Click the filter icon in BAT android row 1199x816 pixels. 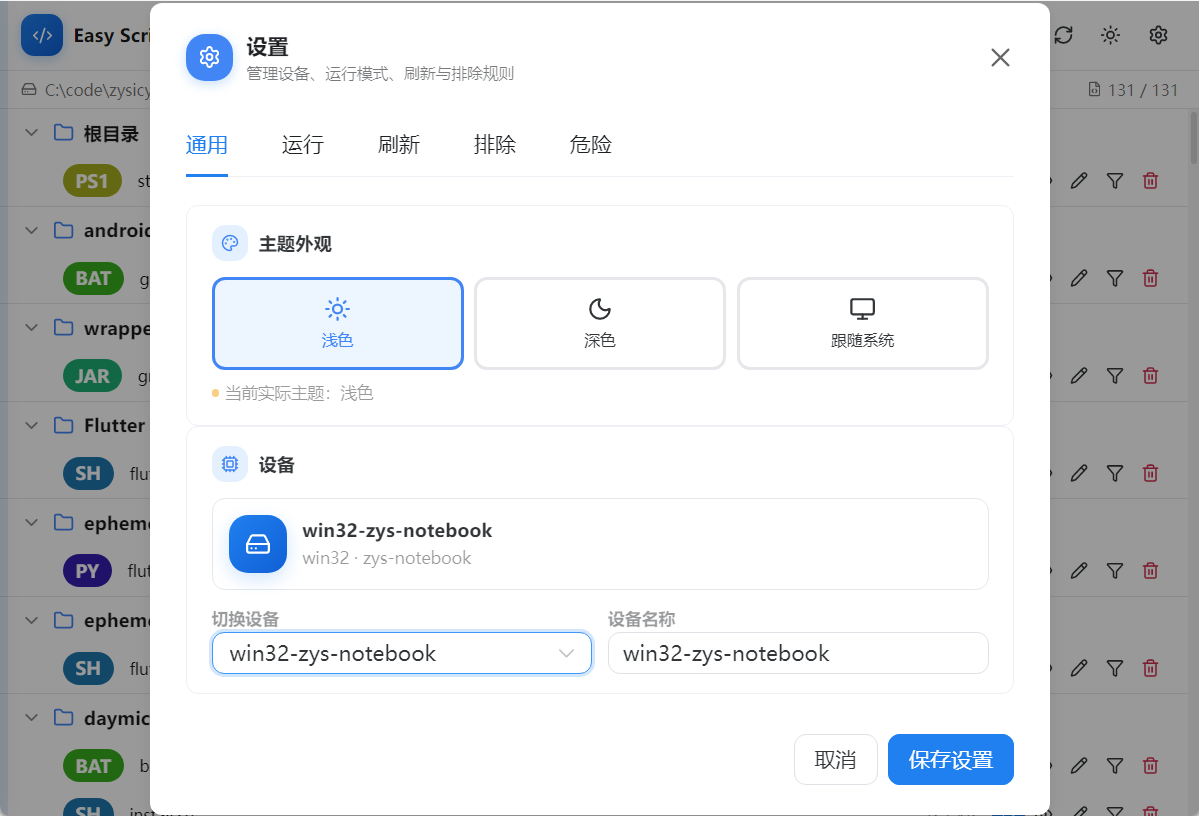pos(1115,278)
